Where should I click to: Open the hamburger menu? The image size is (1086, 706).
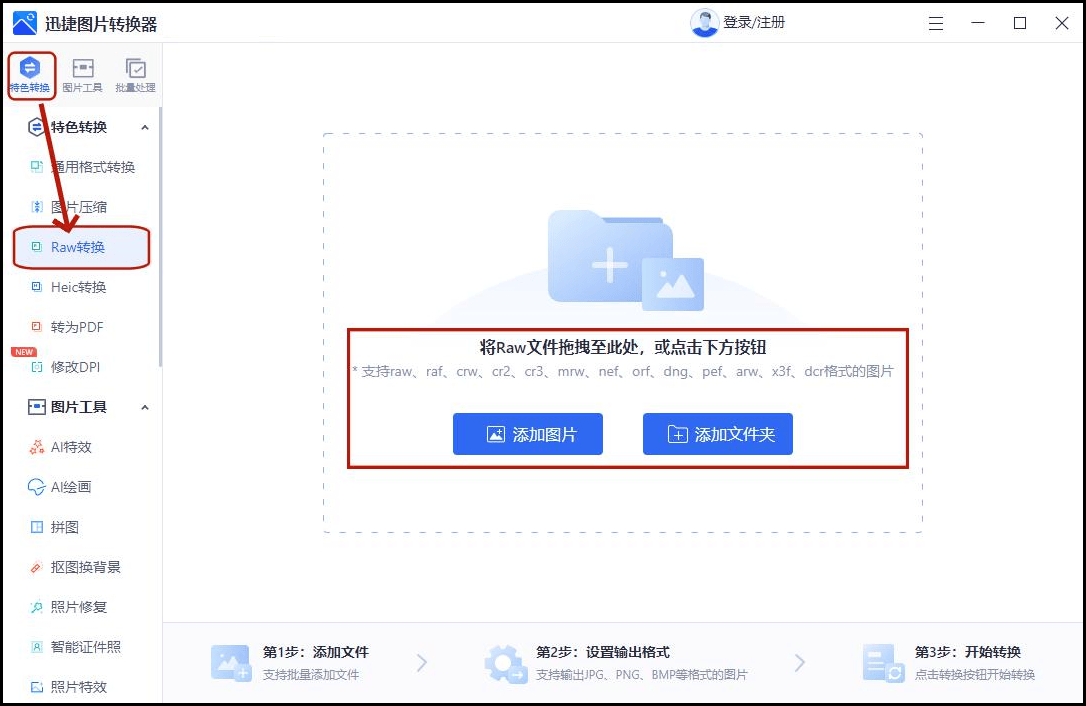click(x=936, y=24)
